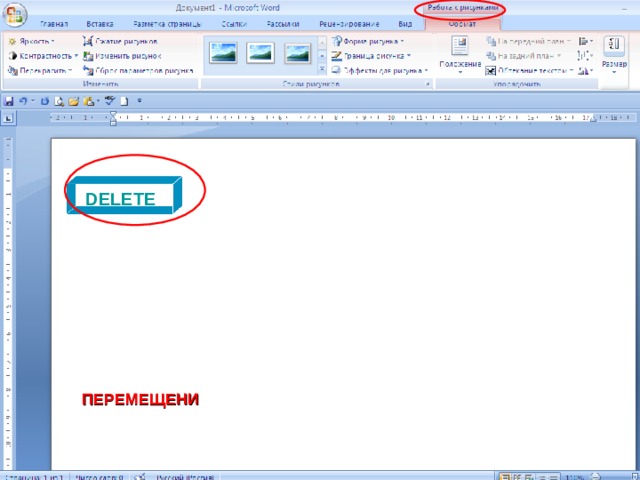Click the Open folder icon
640x480 pixels.
(74, 101)
